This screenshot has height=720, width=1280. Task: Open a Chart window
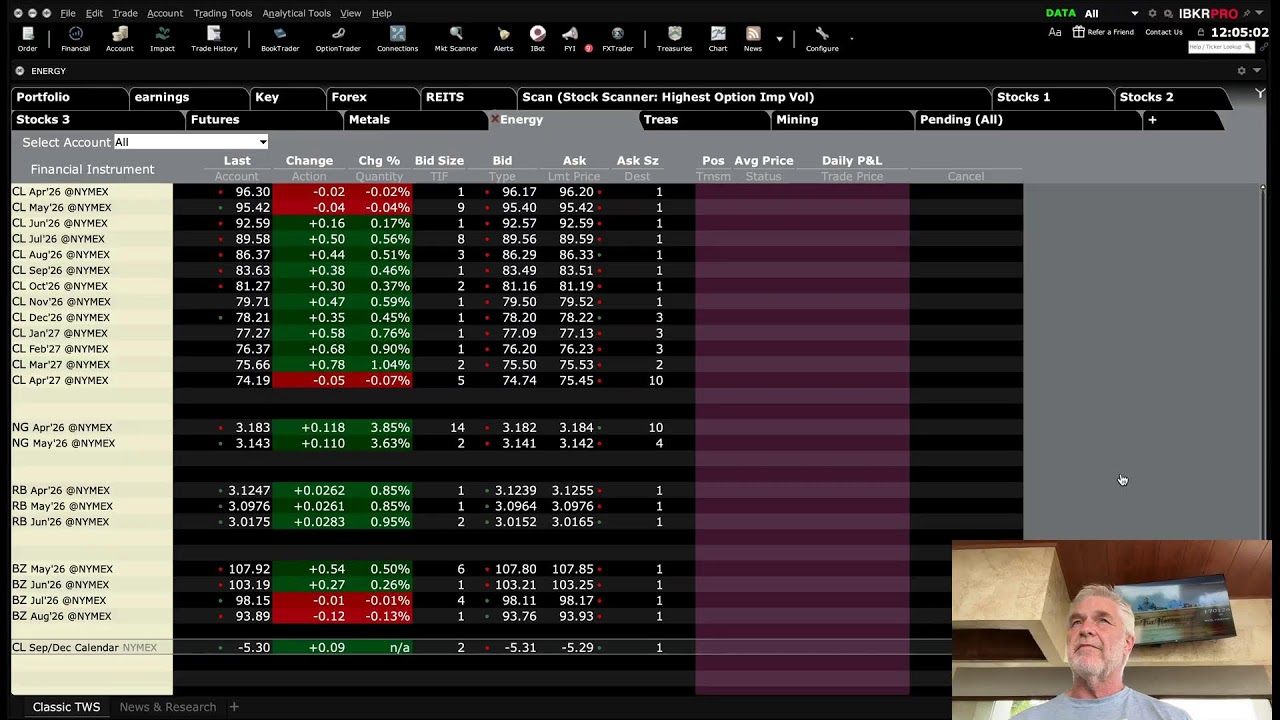[x=718, y=39]
